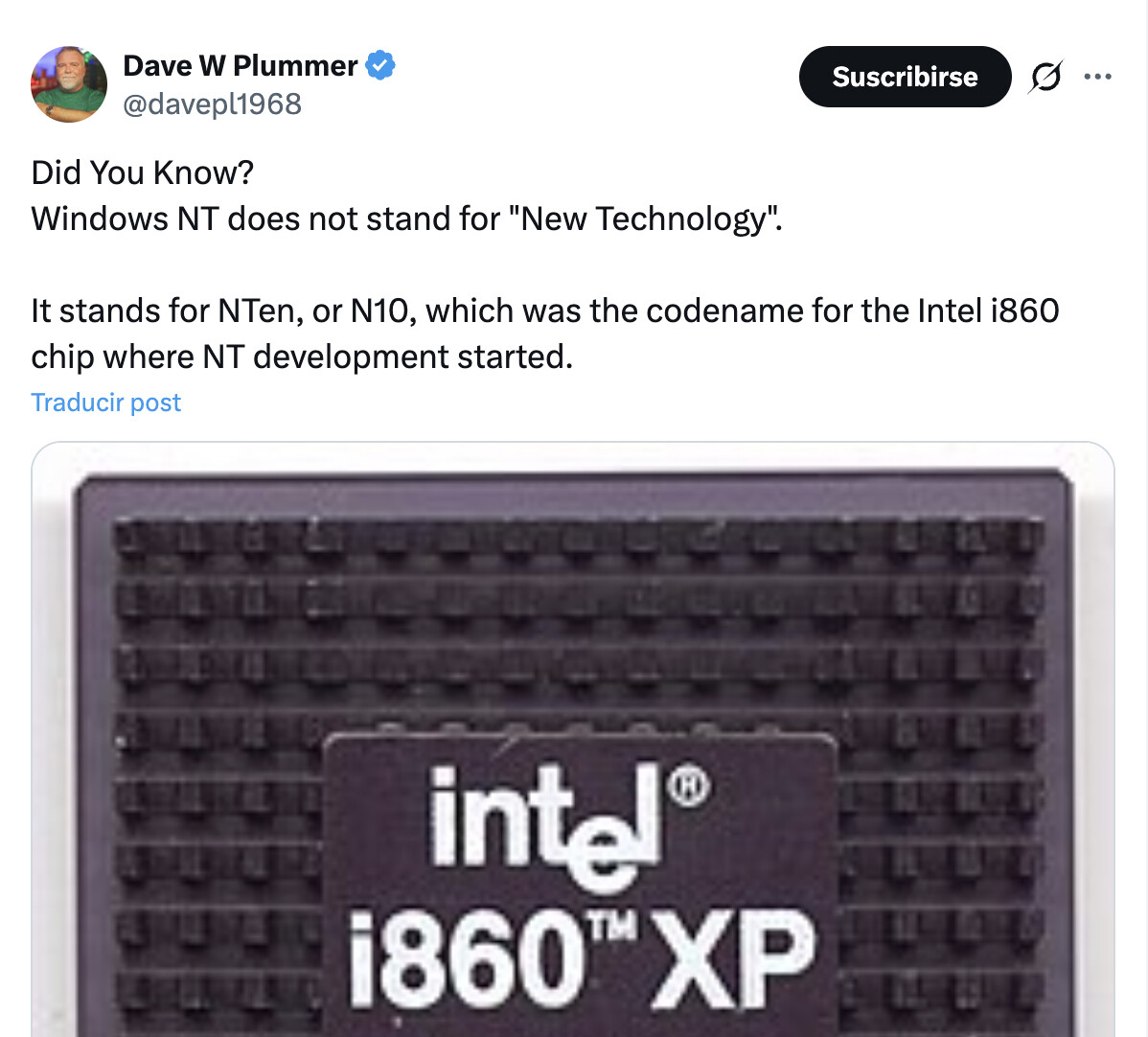The image size is (1148, 1037).
Task: Open the attached i860 chip photo
Action: pyautogui.click(x=572, y=739)
